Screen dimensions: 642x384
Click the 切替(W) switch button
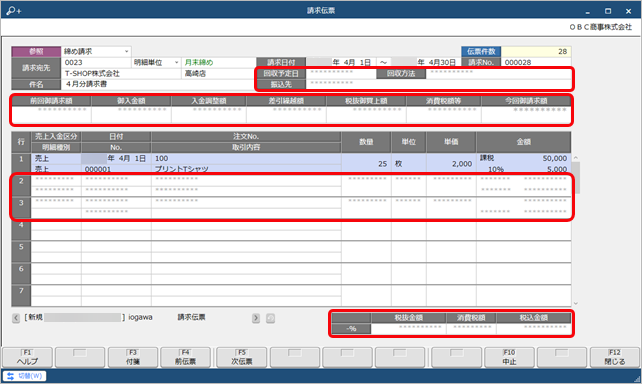pos(25,376)
